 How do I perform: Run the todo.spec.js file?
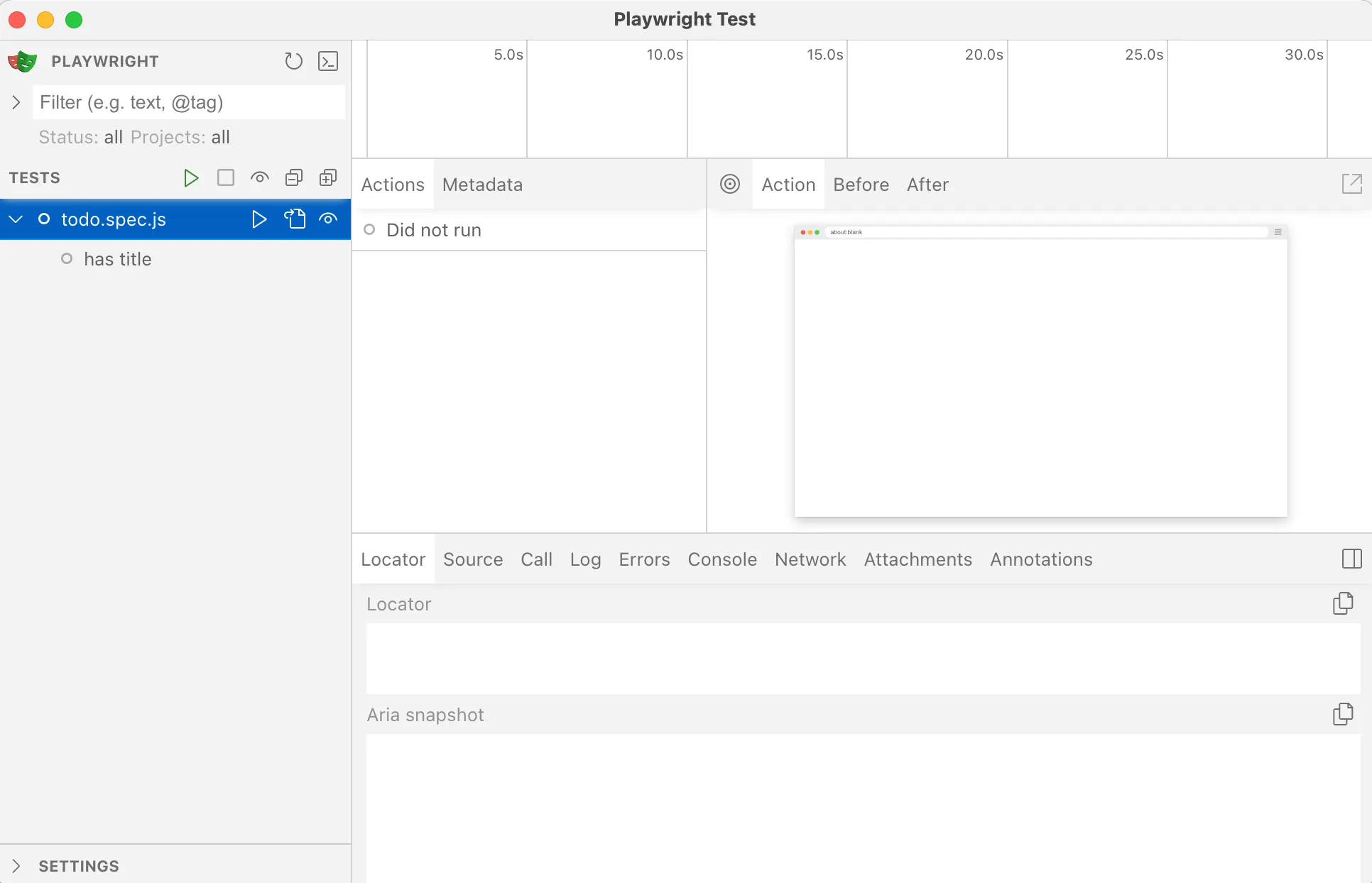tap(259, 219)
